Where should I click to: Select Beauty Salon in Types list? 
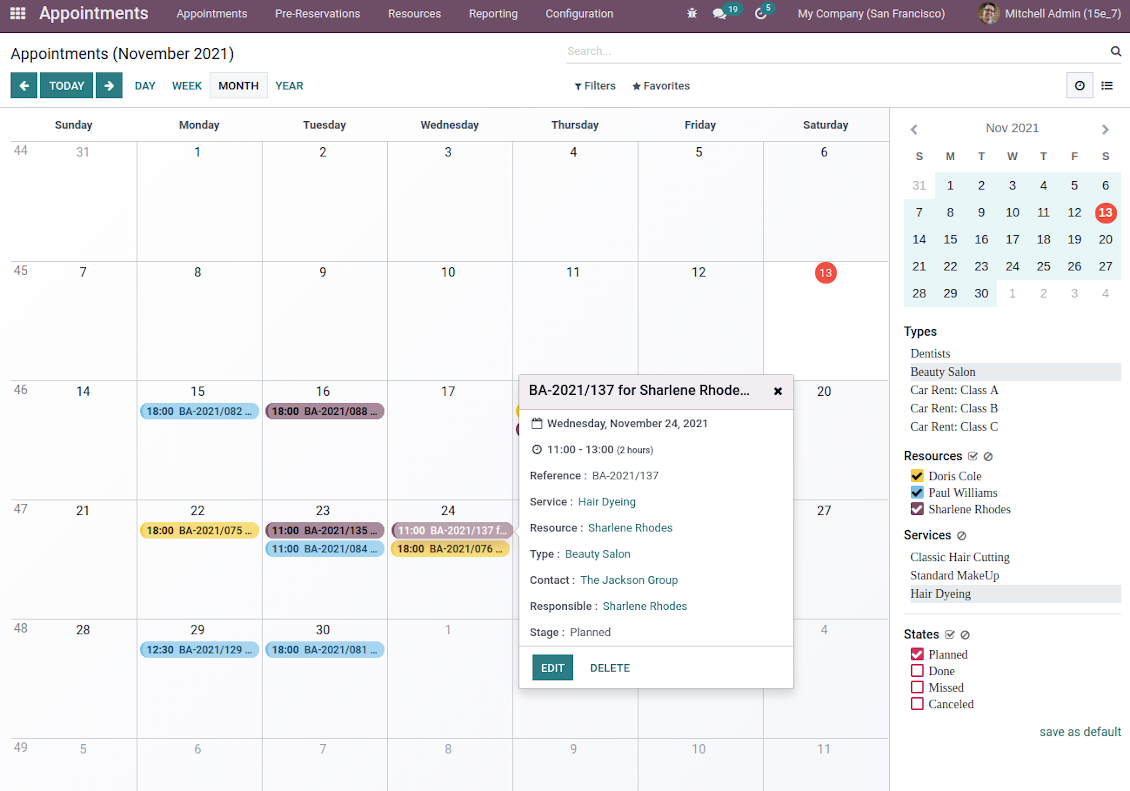coord(1013,372)
